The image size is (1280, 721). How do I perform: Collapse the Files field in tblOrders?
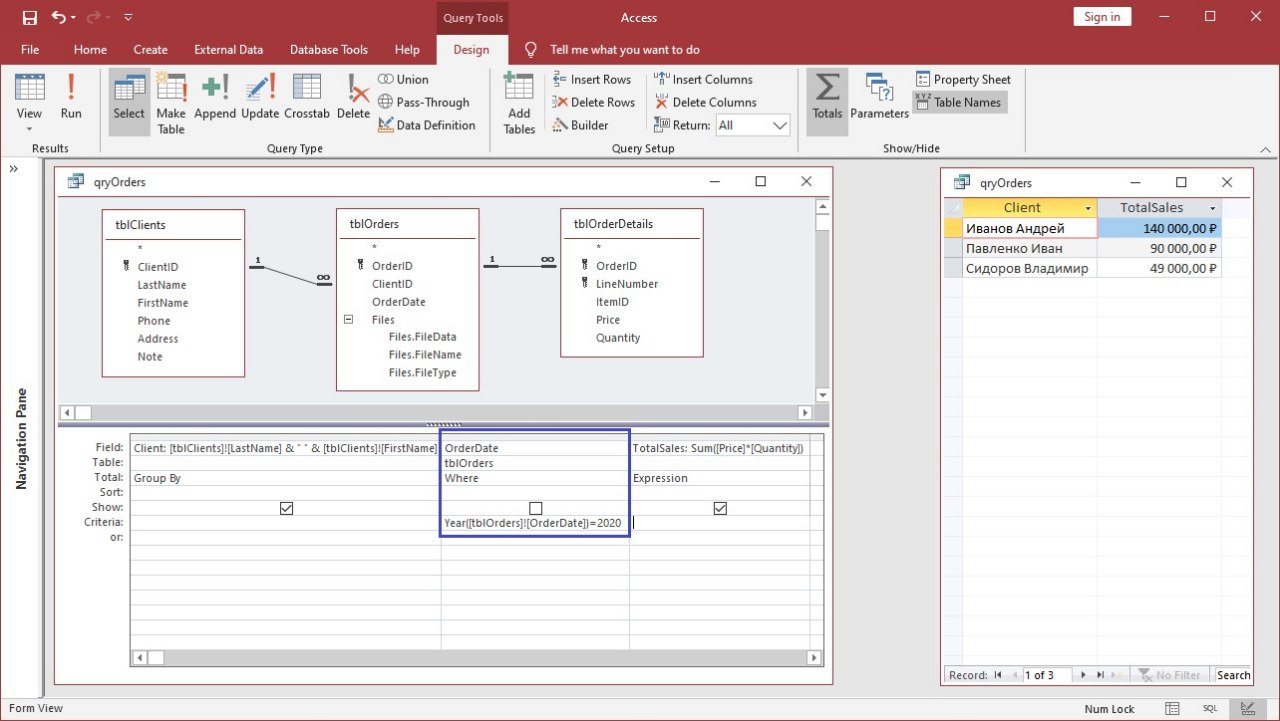pyautogui.click(x=349, y=320)
